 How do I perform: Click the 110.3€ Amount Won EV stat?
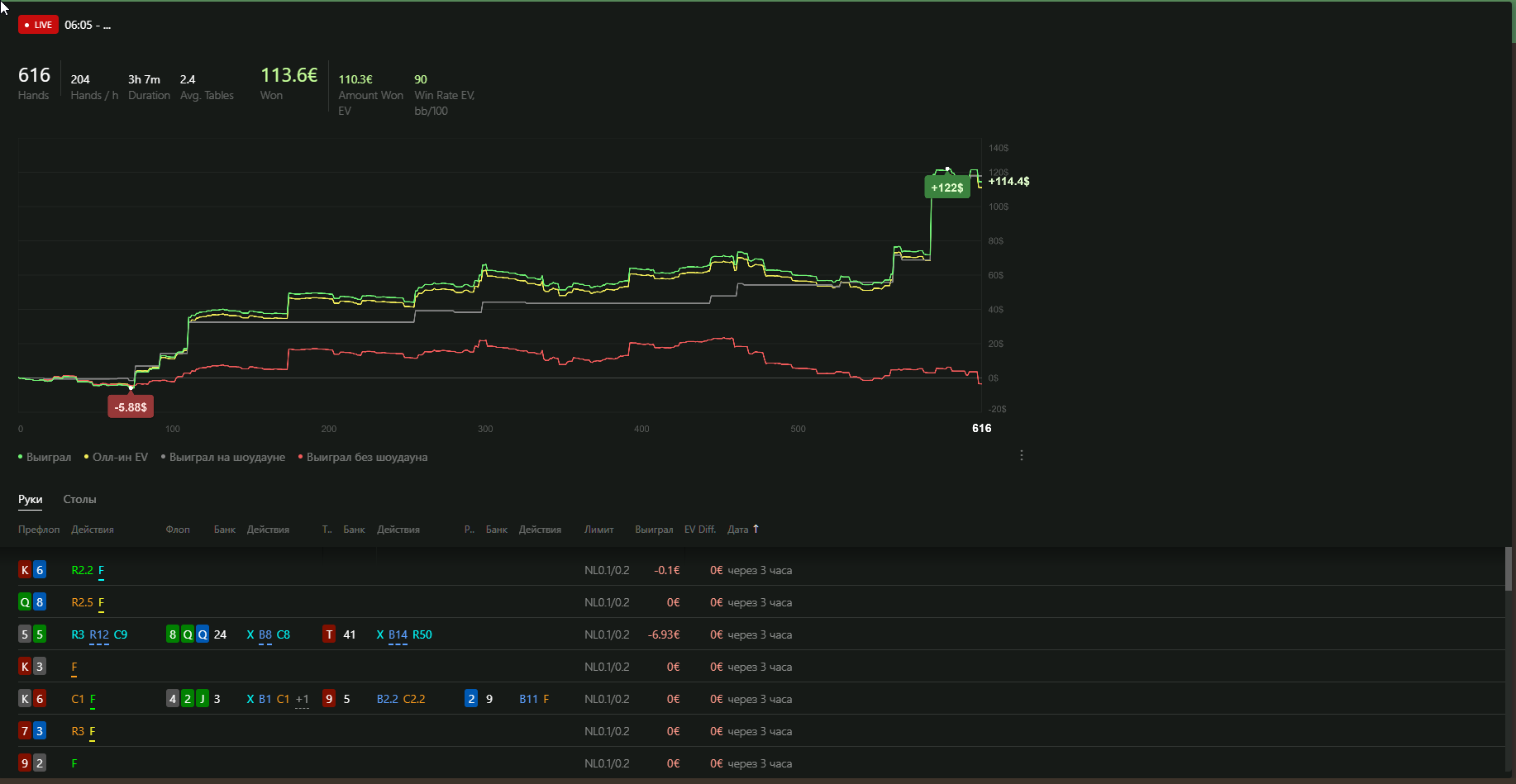coord(370,94)
